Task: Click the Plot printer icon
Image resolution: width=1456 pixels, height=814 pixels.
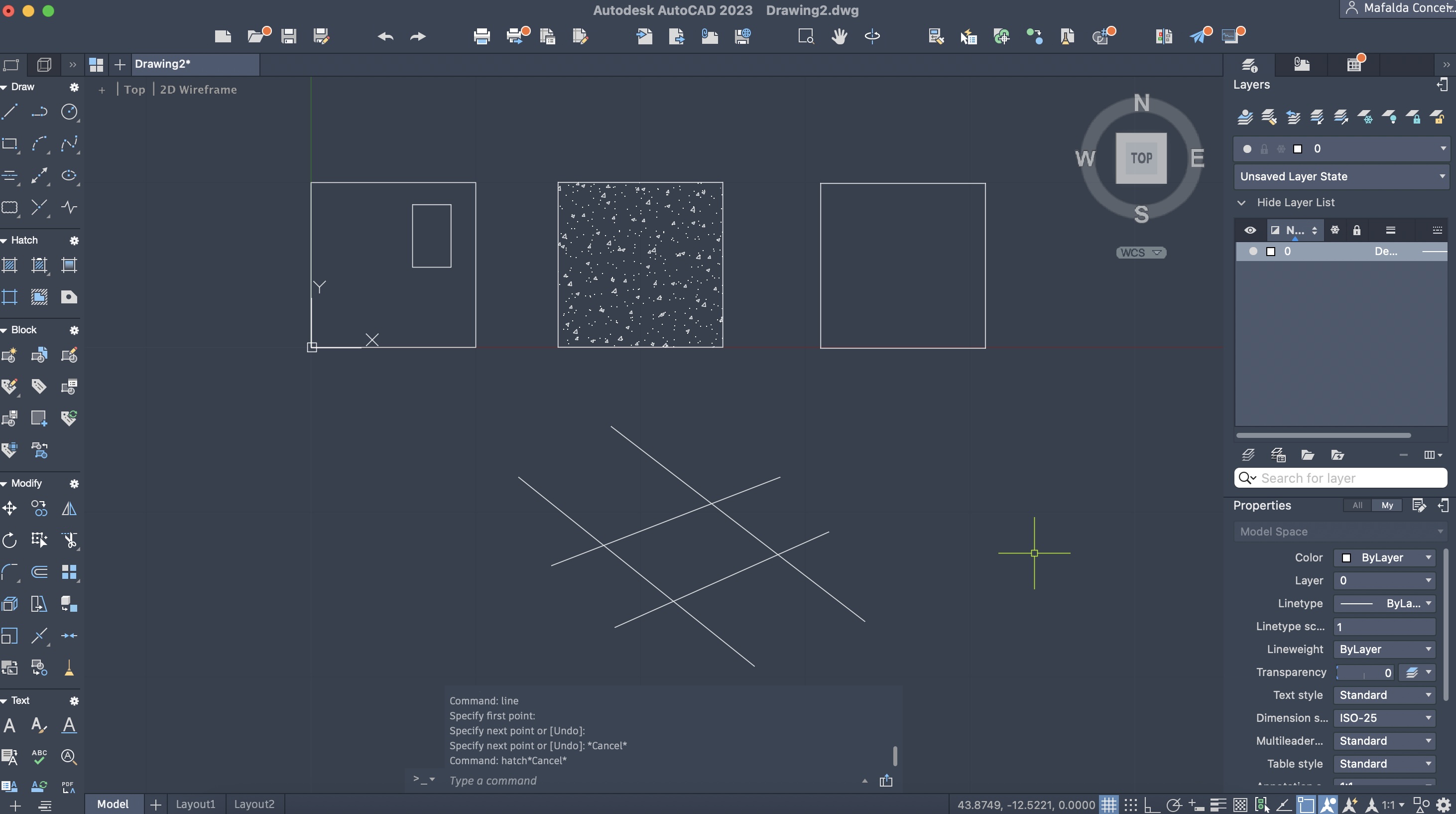Action: point(482,37)
